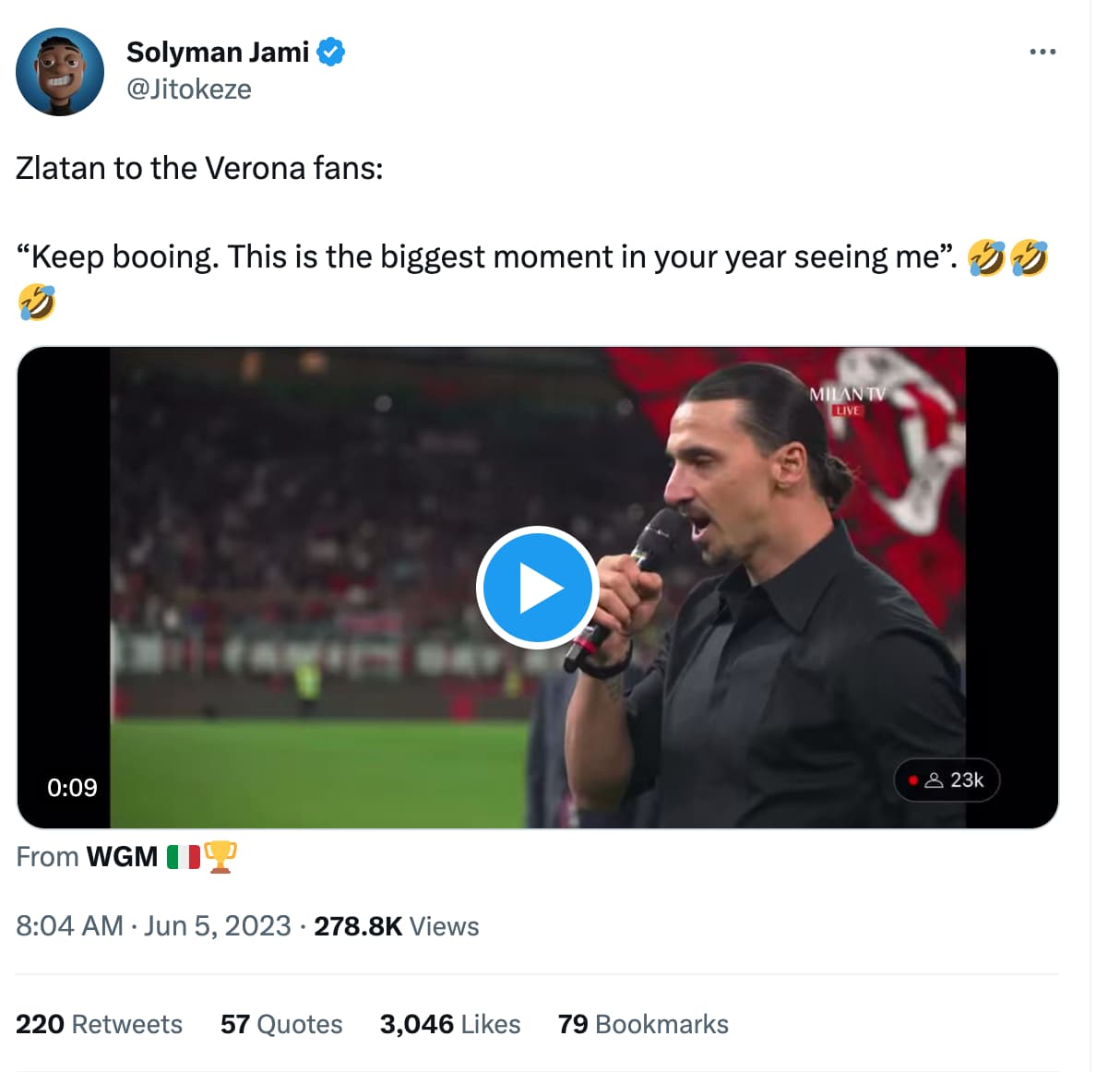Click the trophy emoji beside WGM
The image size is (1120, 1072).
click(220, 857)
